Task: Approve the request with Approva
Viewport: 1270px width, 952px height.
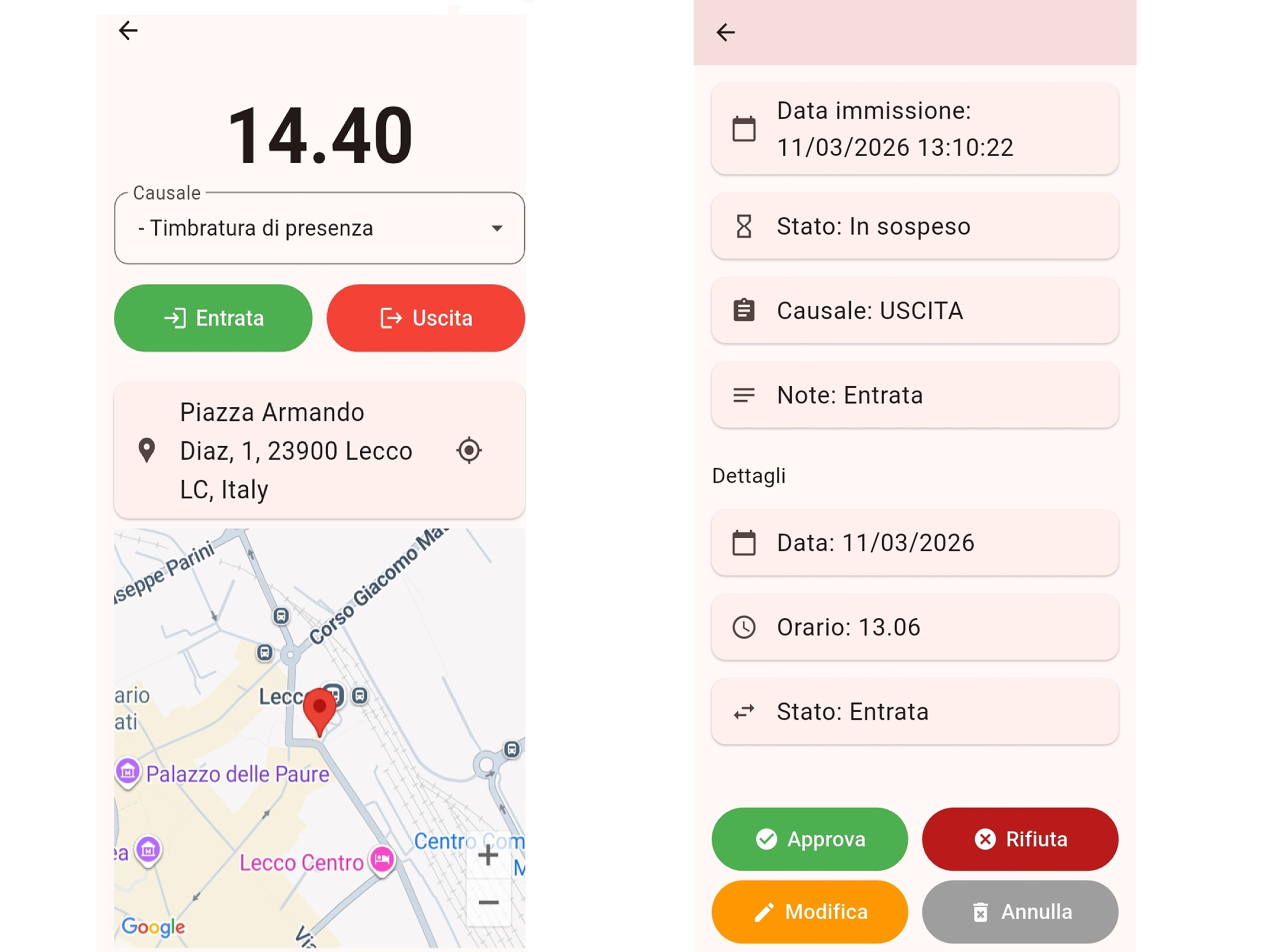Action: [809, 839]
